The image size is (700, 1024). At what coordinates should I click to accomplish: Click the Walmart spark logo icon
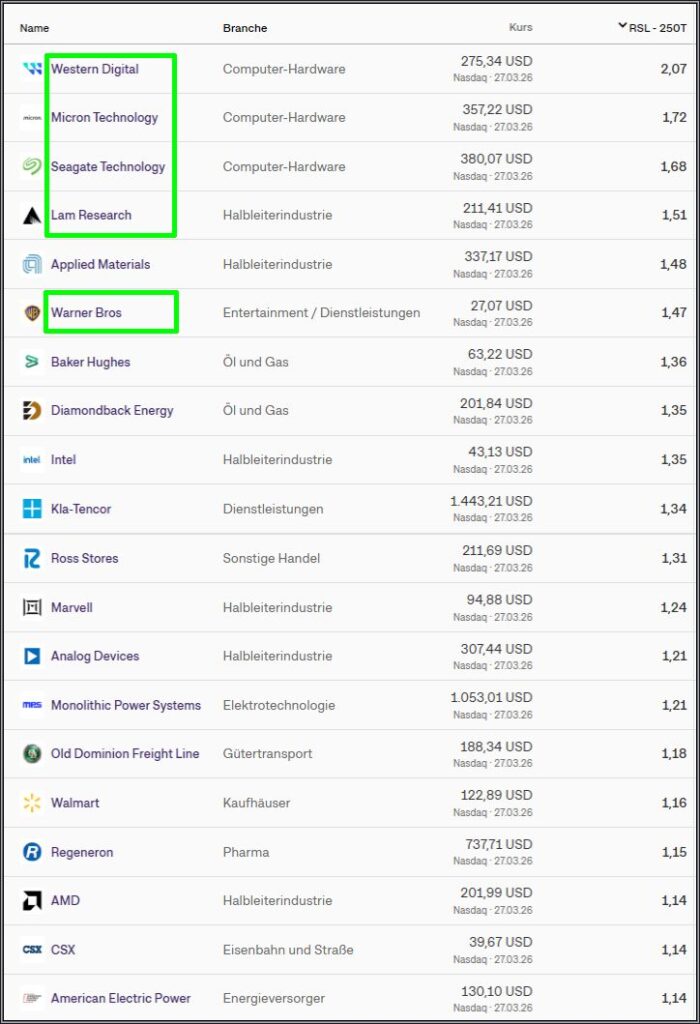(x=32, y=803)
